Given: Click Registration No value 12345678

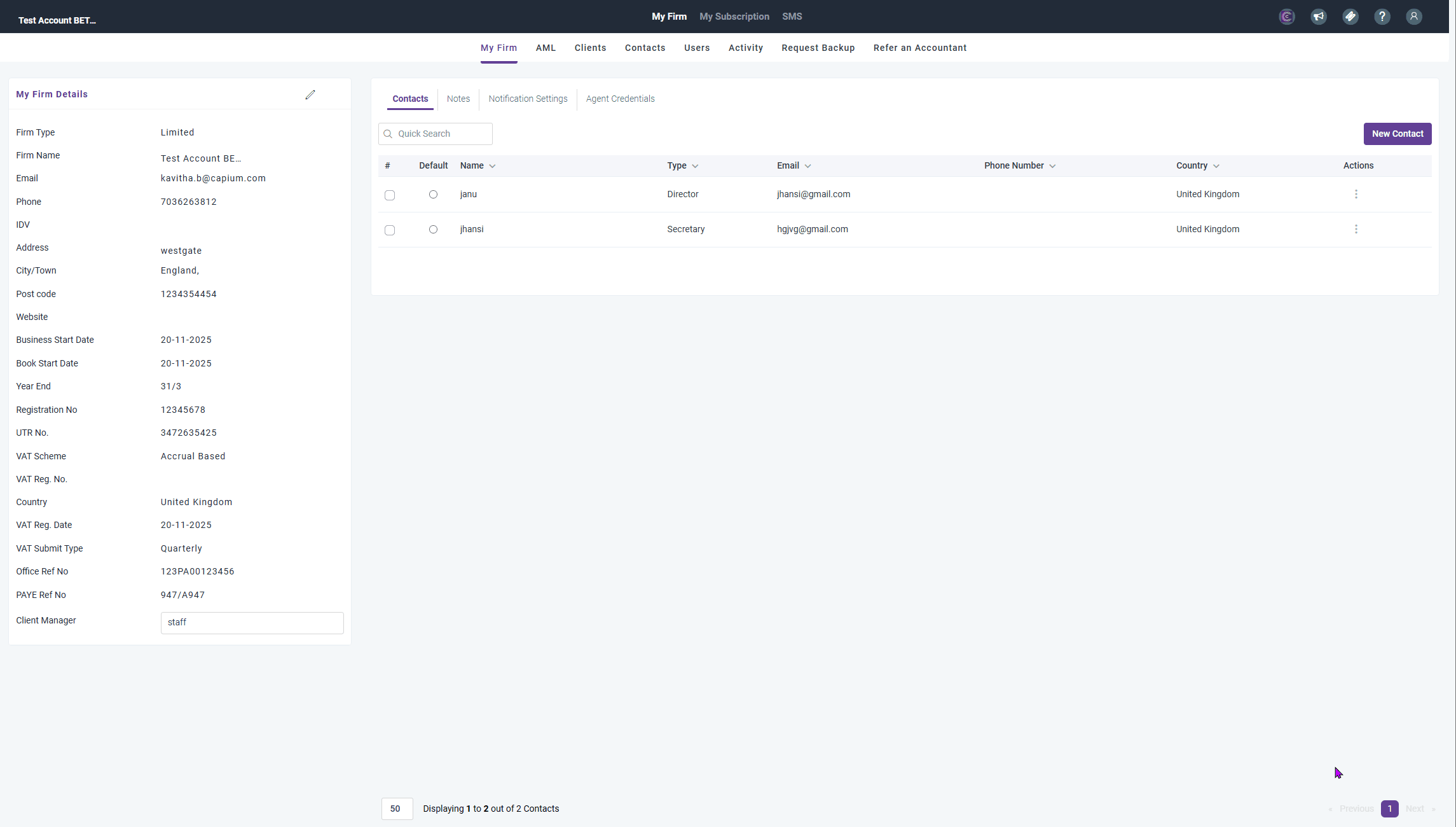Looking at the screenshot, I should (182, 410).
